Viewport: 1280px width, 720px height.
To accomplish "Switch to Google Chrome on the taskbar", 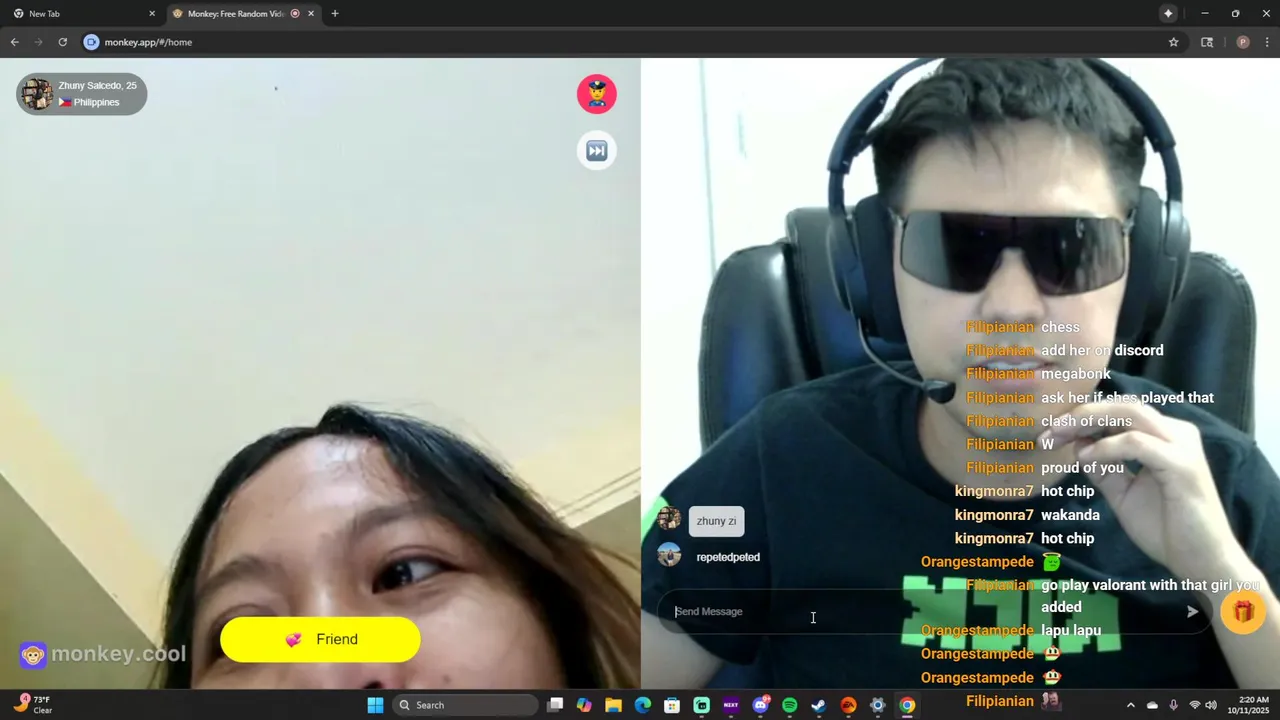I will click(x=907, y=705).
